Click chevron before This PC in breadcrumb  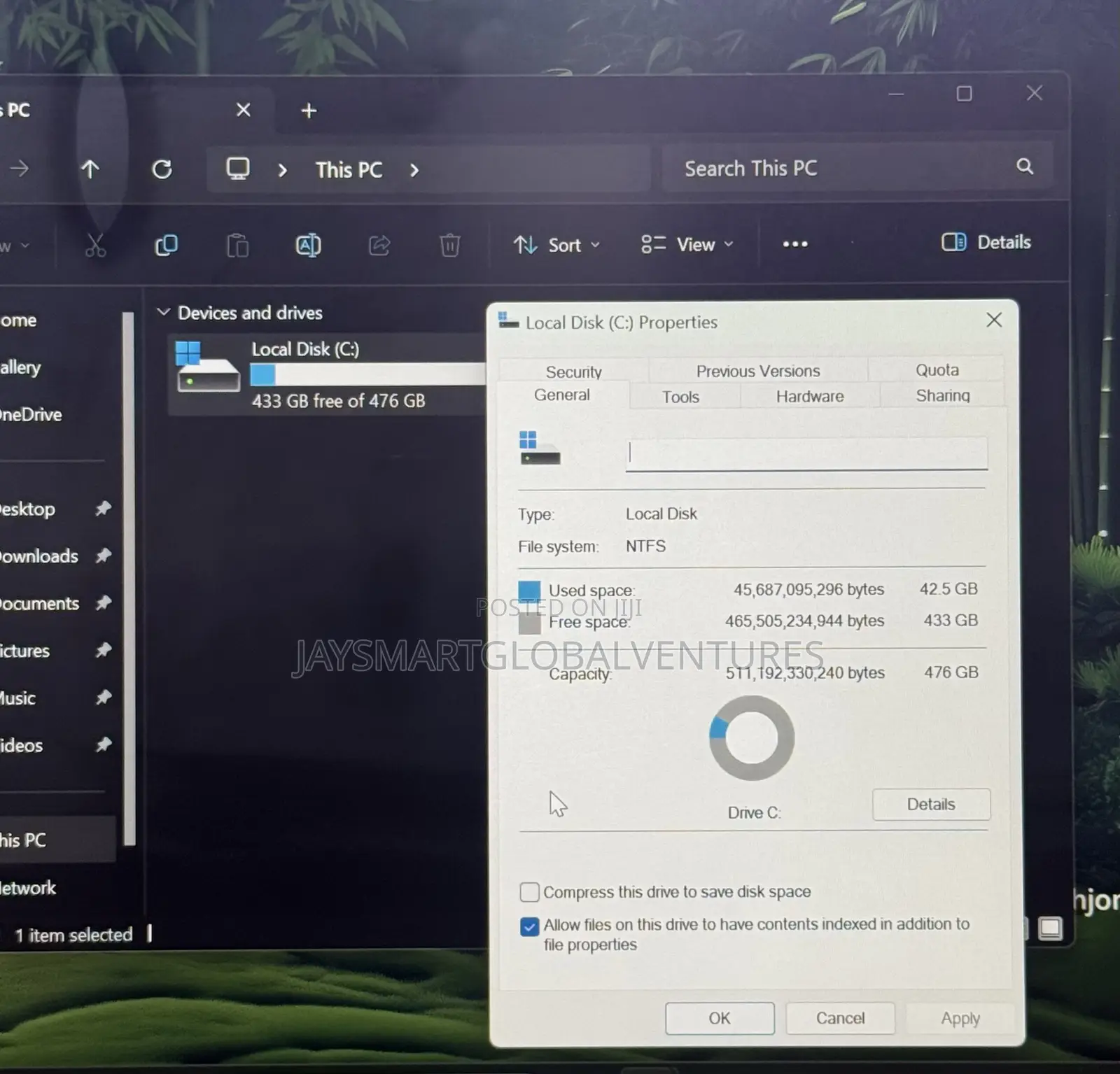(x=282, y=170)
